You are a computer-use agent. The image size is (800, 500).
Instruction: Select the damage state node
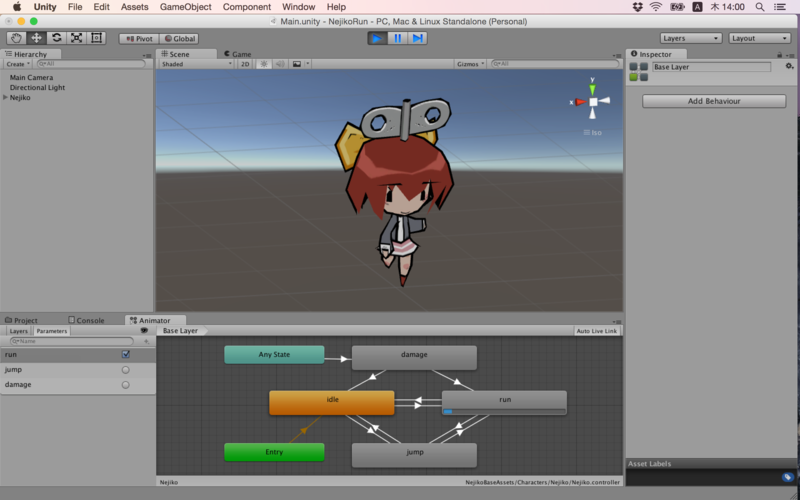pos(414,358)
